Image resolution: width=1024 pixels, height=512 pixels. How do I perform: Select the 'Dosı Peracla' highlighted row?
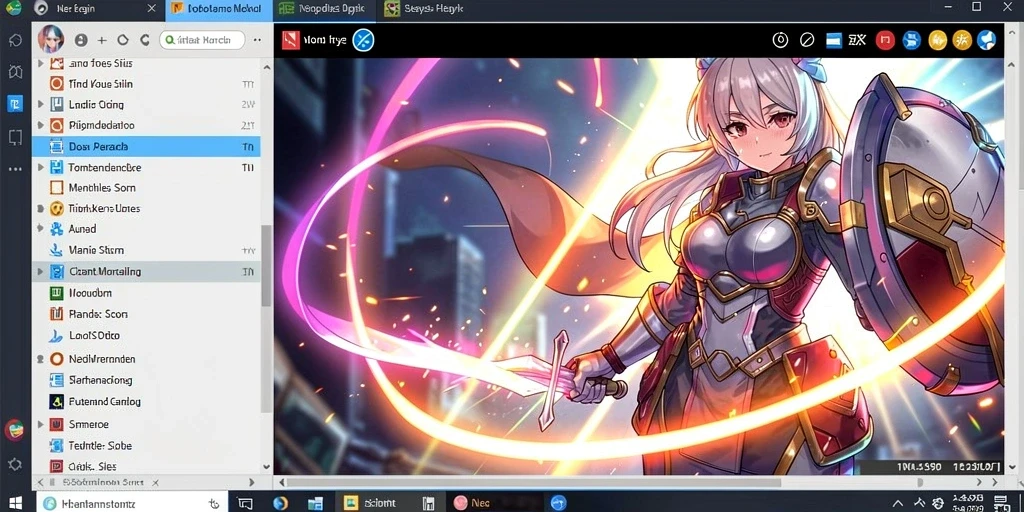[x=146, y=147]
